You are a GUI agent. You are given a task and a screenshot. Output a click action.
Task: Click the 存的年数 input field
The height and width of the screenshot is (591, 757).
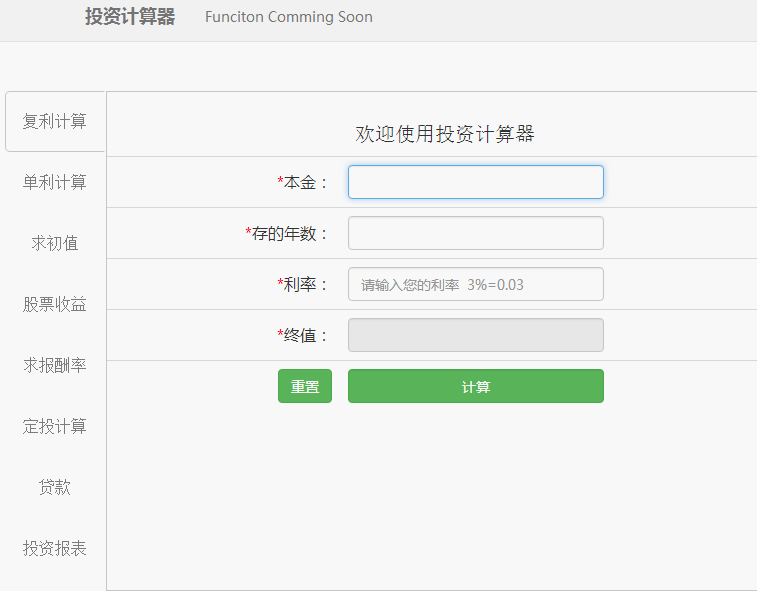[476, 233]
